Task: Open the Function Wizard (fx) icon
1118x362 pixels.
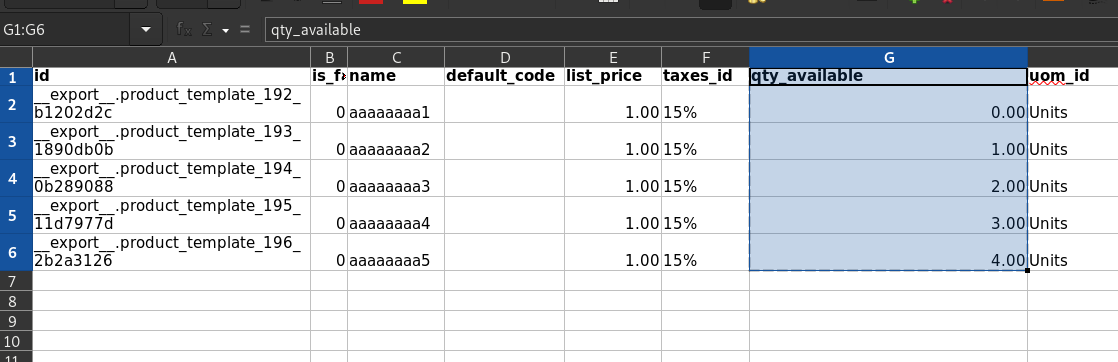Action: click(184, 29)
